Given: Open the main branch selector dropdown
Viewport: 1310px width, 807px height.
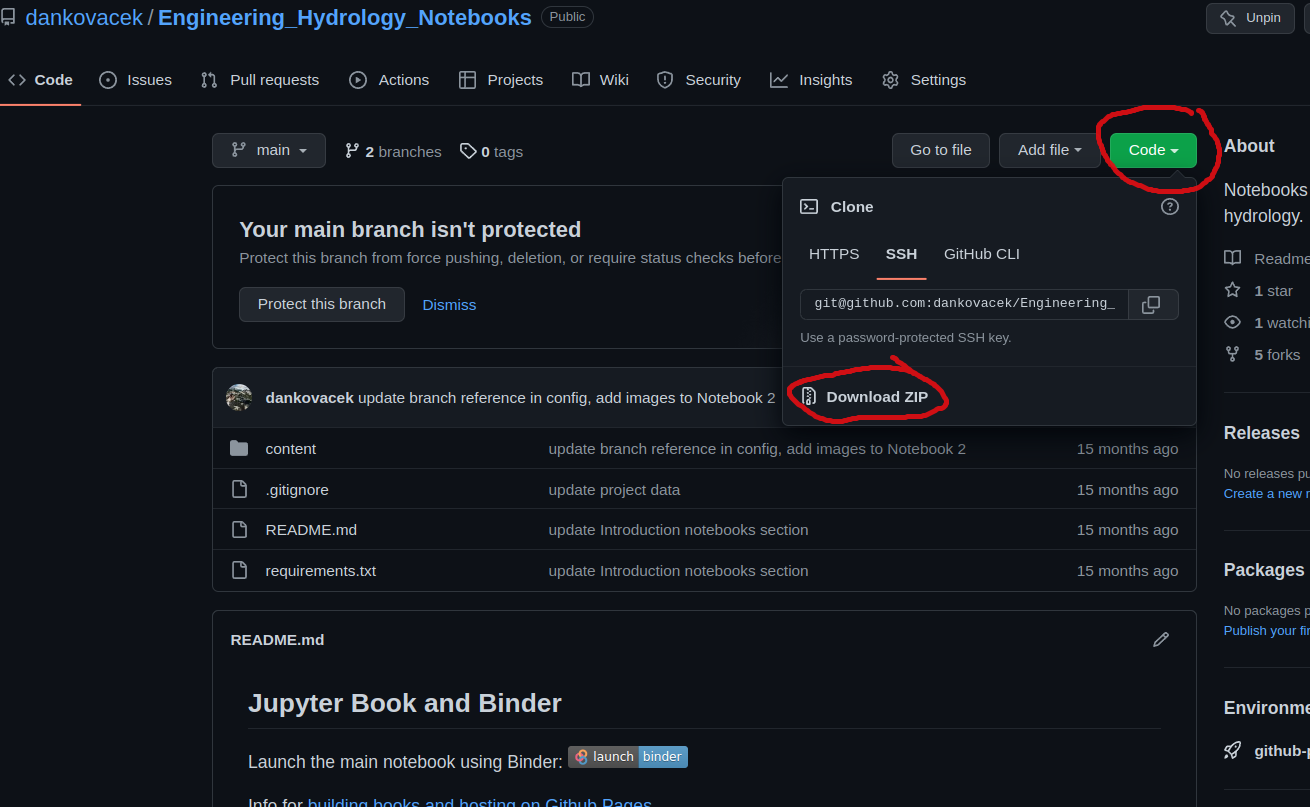Looking at the screenshot, I should pos(269,150).
